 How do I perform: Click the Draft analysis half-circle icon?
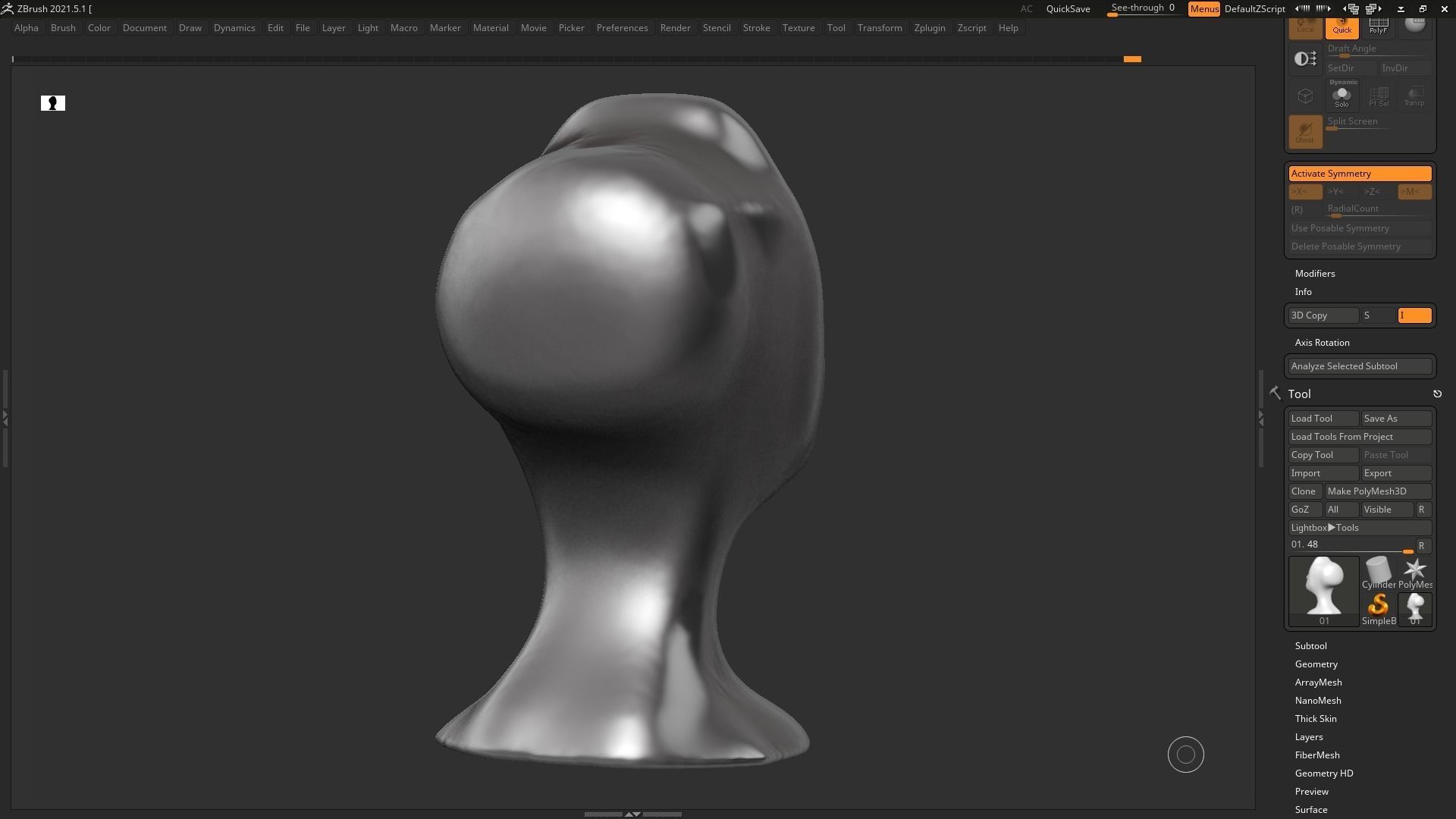tap(1305, 59)
